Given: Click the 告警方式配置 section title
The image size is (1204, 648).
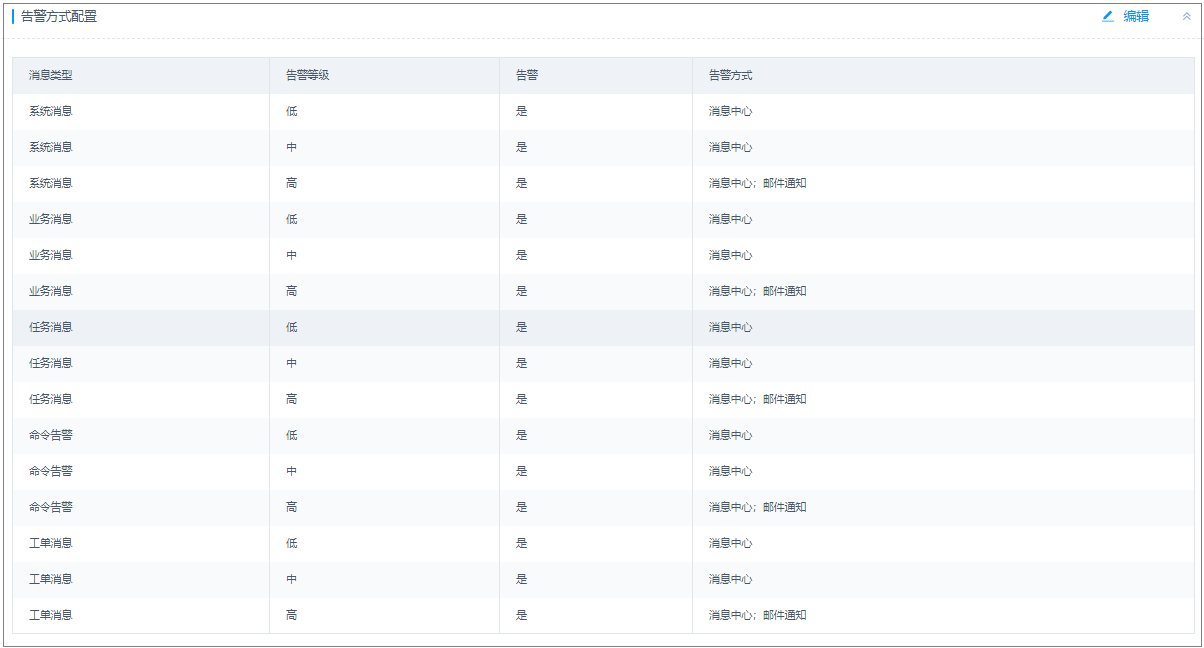Looking at the screenshot, I should point(59,16).
